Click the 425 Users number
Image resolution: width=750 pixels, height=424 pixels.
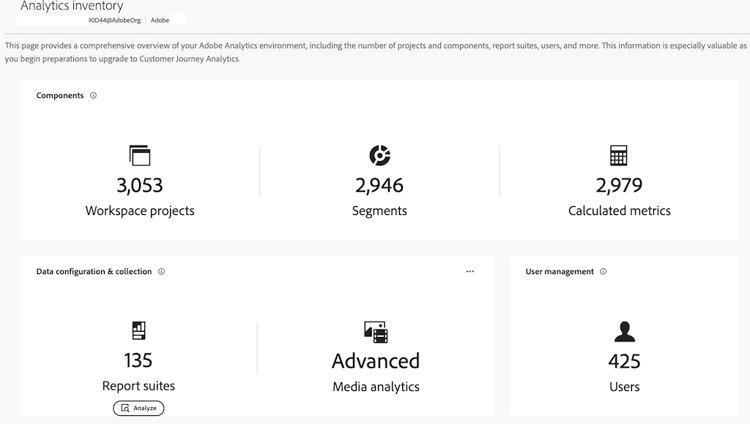click(x=624, y=360)
